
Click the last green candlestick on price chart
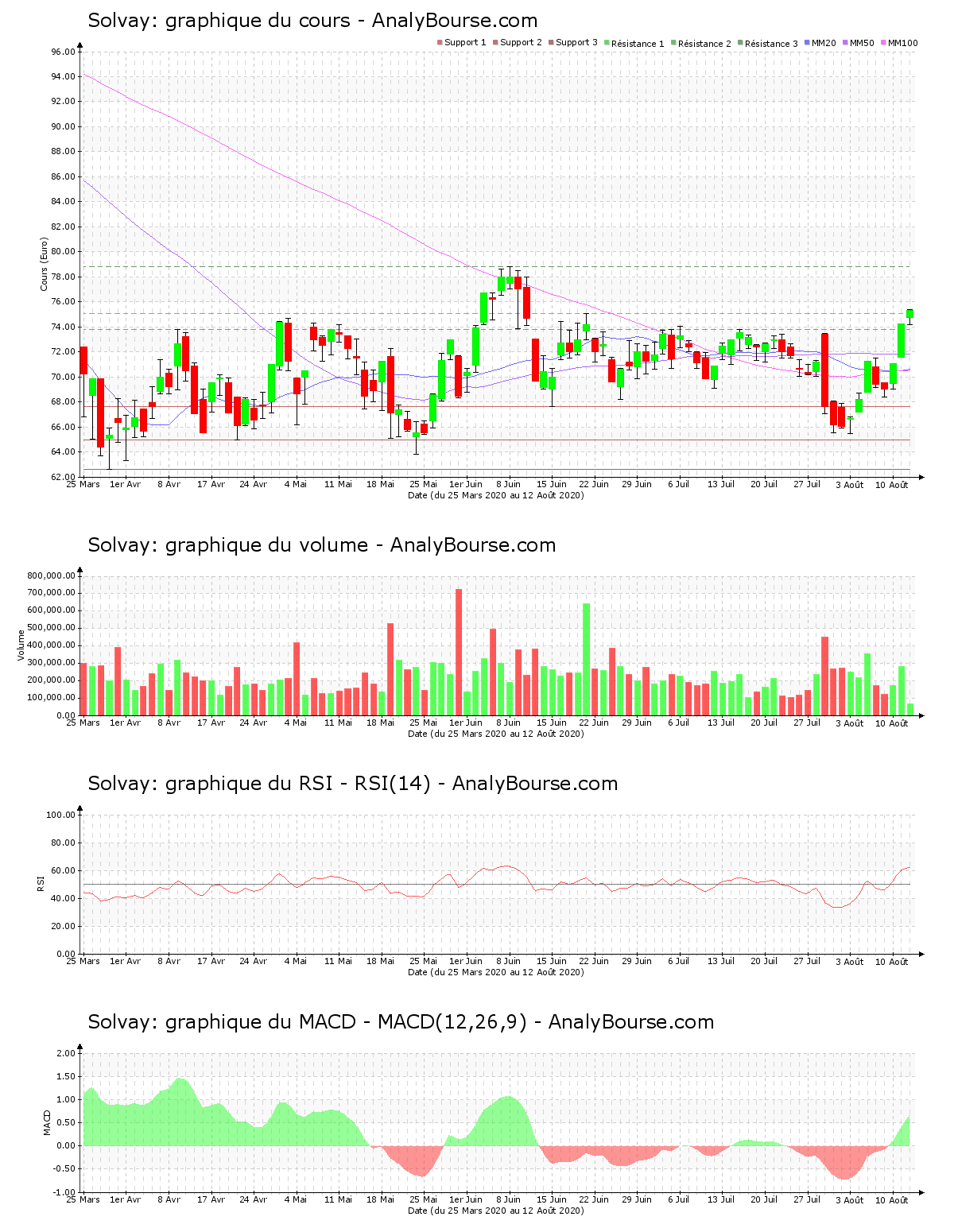910,313
